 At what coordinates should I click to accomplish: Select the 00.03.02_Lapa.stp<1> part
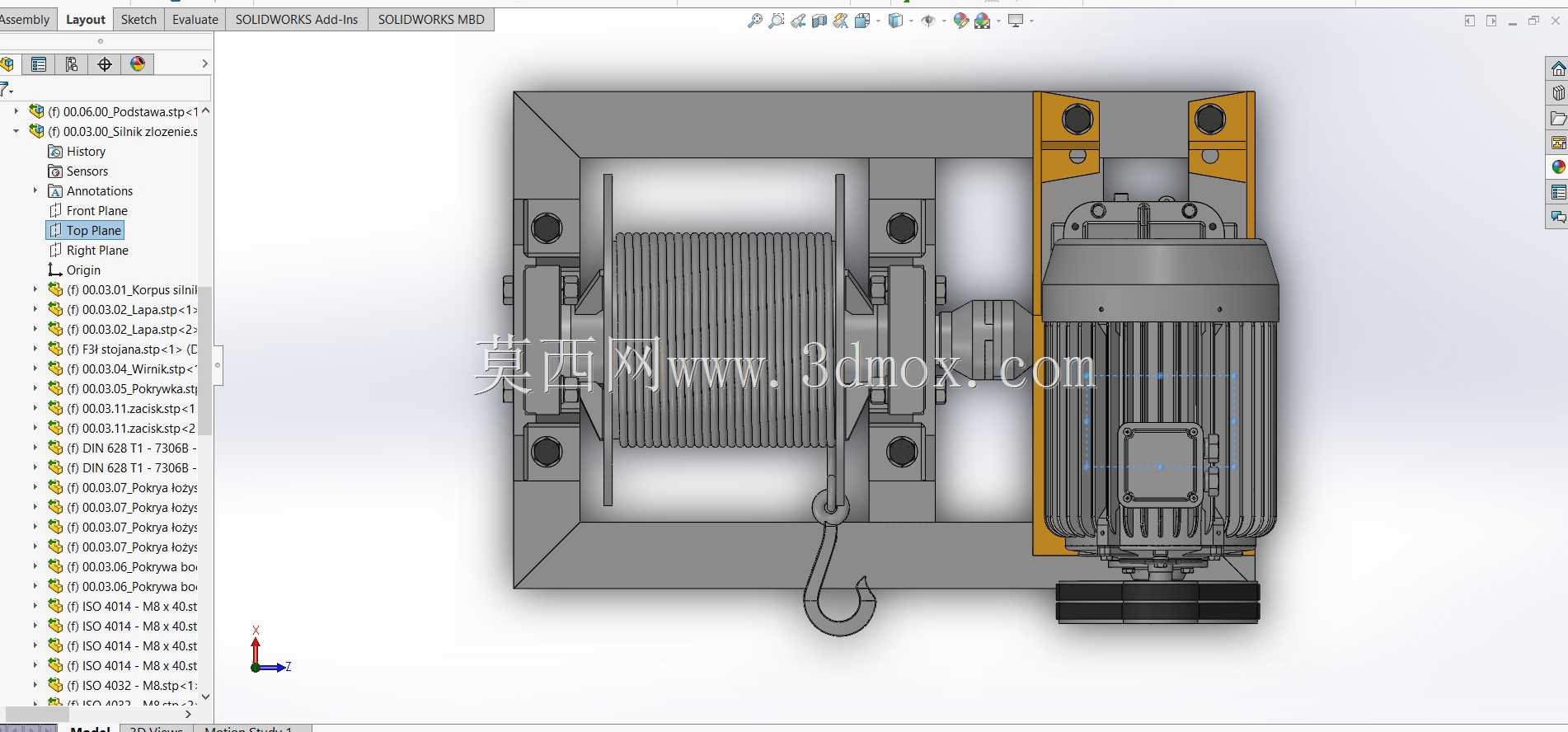122,310
